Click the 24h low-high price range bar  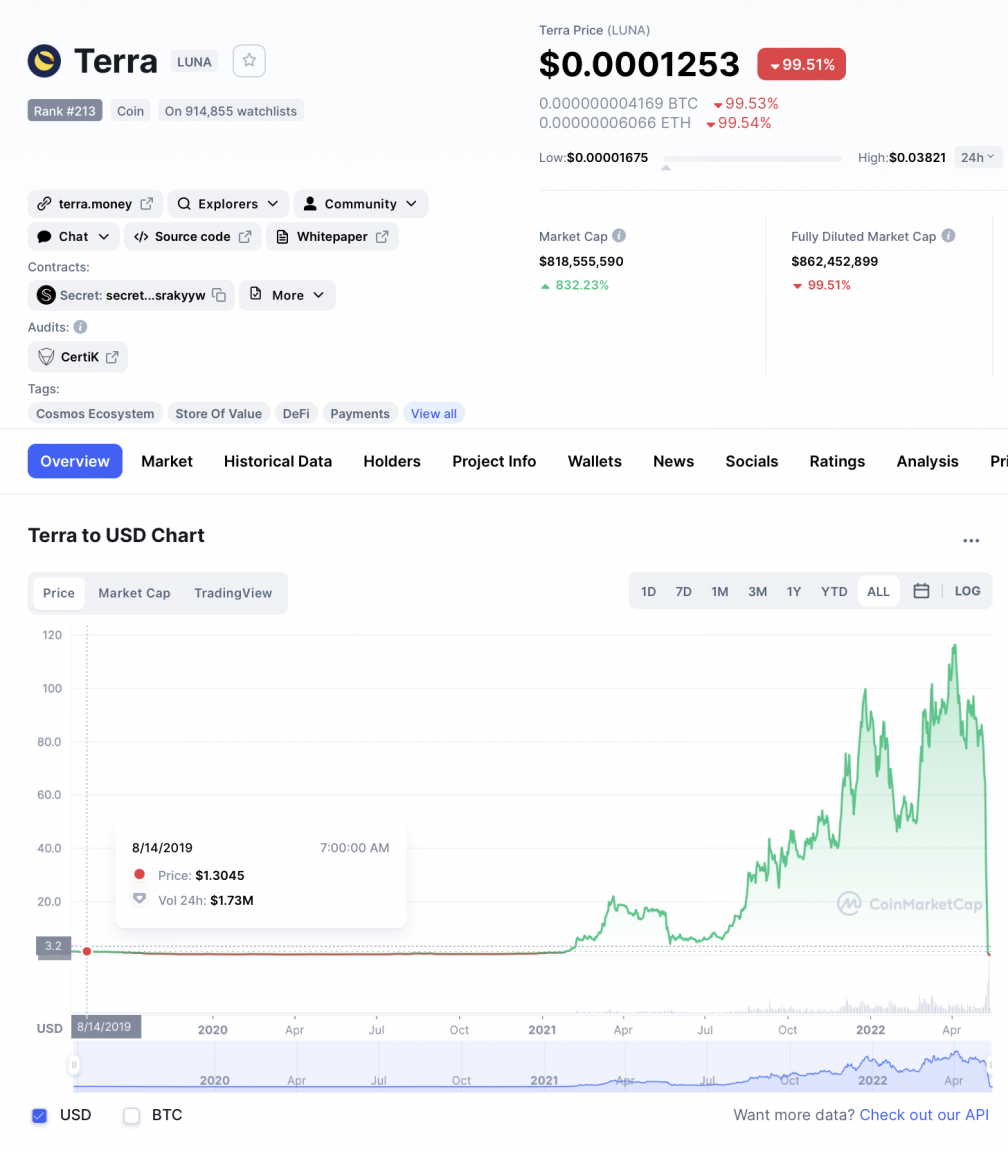[753, 159]
